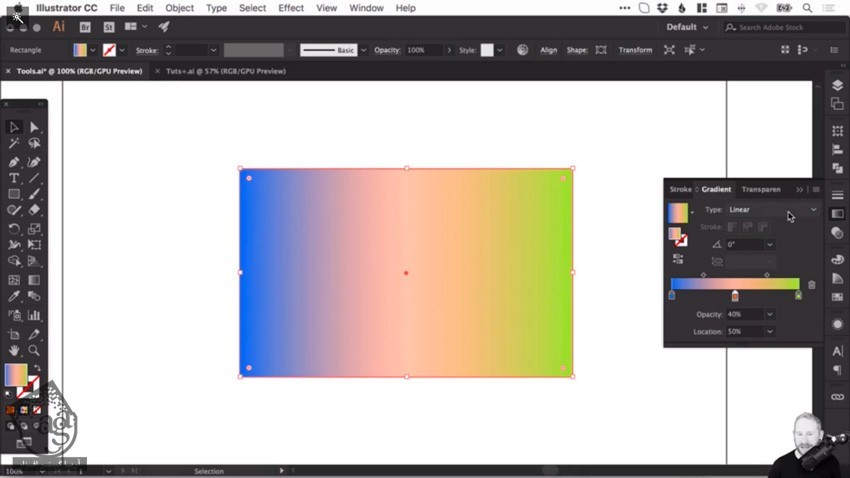
Task: Select the Free Transform tool
Action: 34,245
